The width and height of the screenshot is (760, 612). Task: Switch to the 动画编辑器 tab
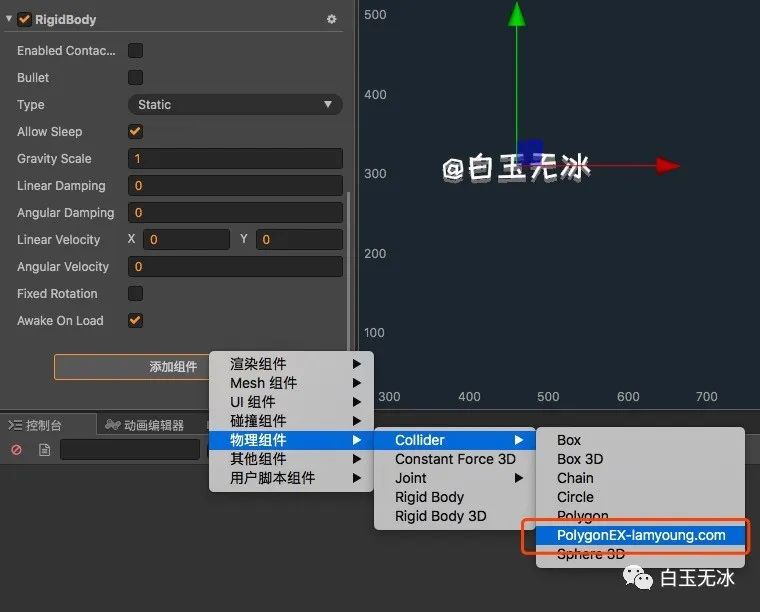coord(144,425)
